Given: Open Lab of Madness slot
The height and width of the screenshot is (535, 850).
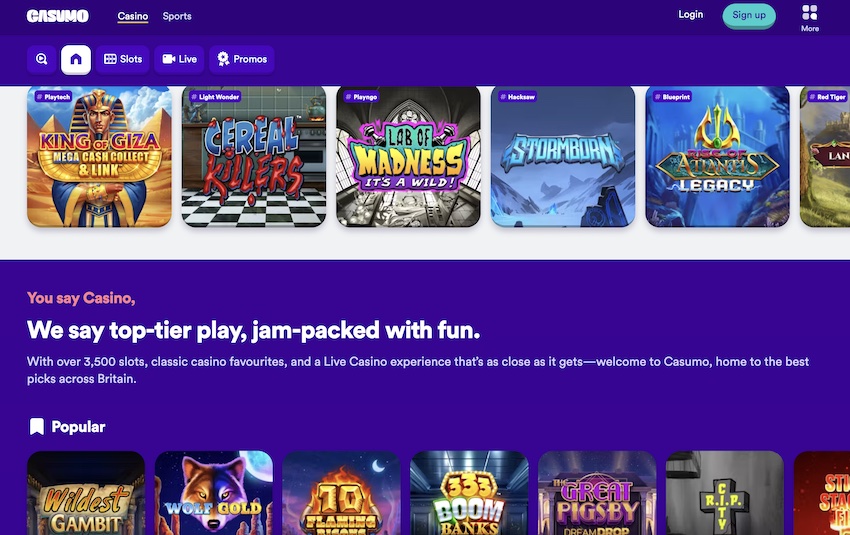Looking at the screenshot, I should click(x=408, y=157).
